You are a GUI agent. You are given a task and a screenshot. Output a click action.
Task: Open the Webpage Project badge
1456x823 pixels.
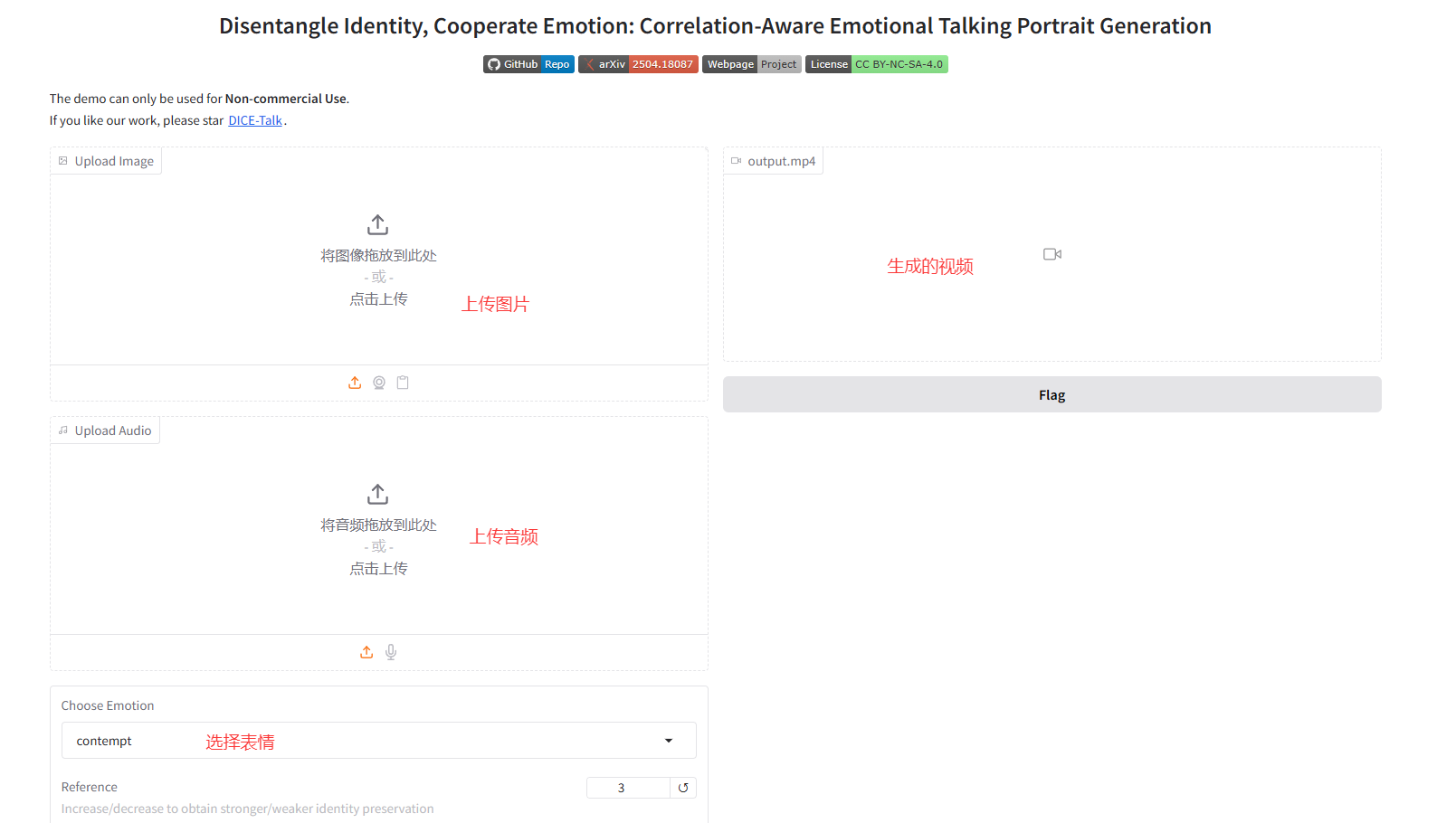pyautogui.click(x=751, y=64)
